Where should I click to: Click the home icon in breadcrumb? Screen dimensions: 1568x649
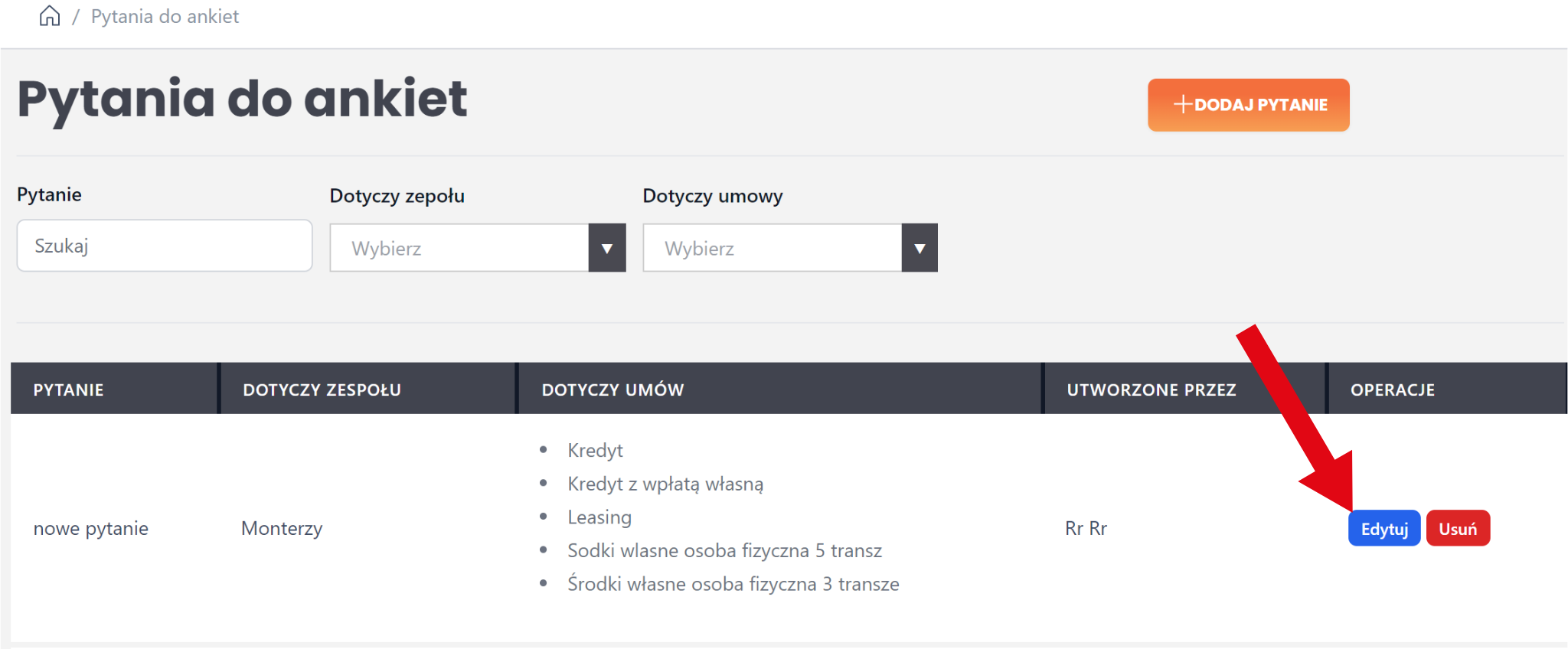point(50,16)
